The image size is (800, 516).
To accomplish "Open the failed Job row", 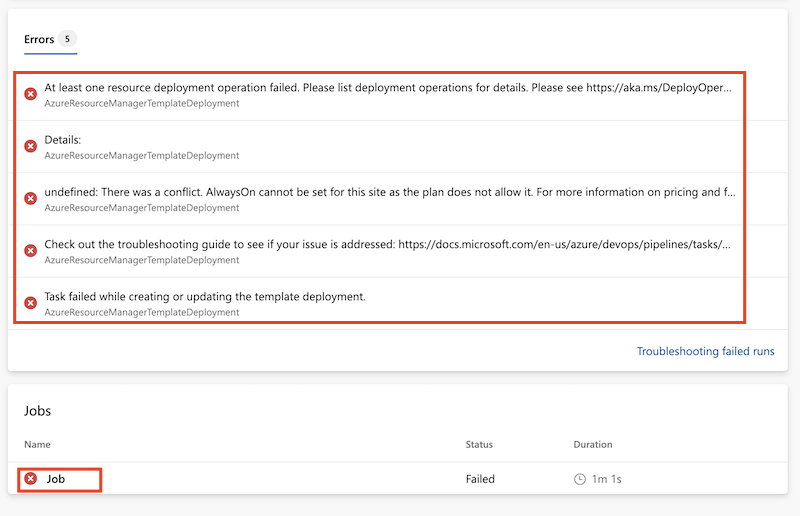I will (397, 479).
